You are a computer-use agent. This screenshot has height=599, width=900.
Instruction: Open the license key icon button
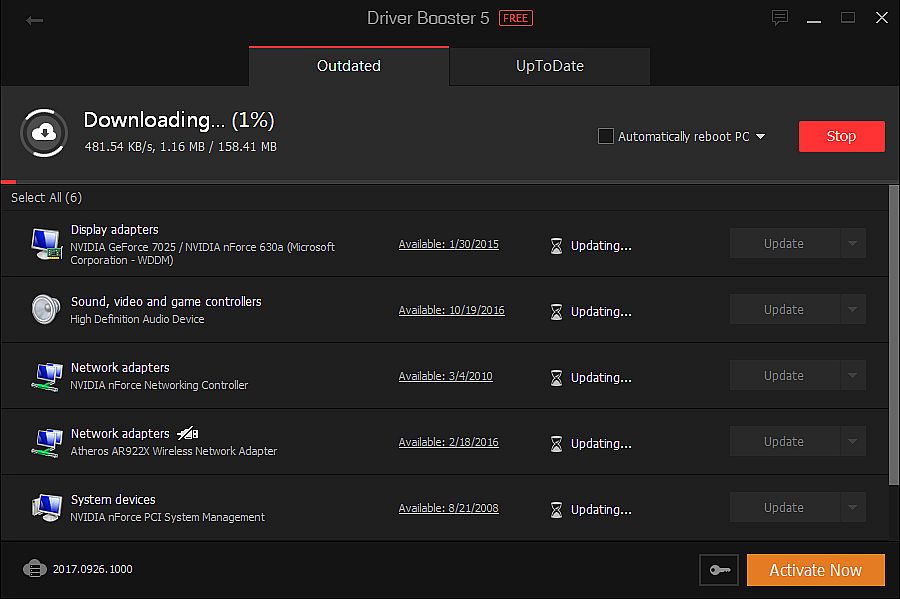coord(719,570)
